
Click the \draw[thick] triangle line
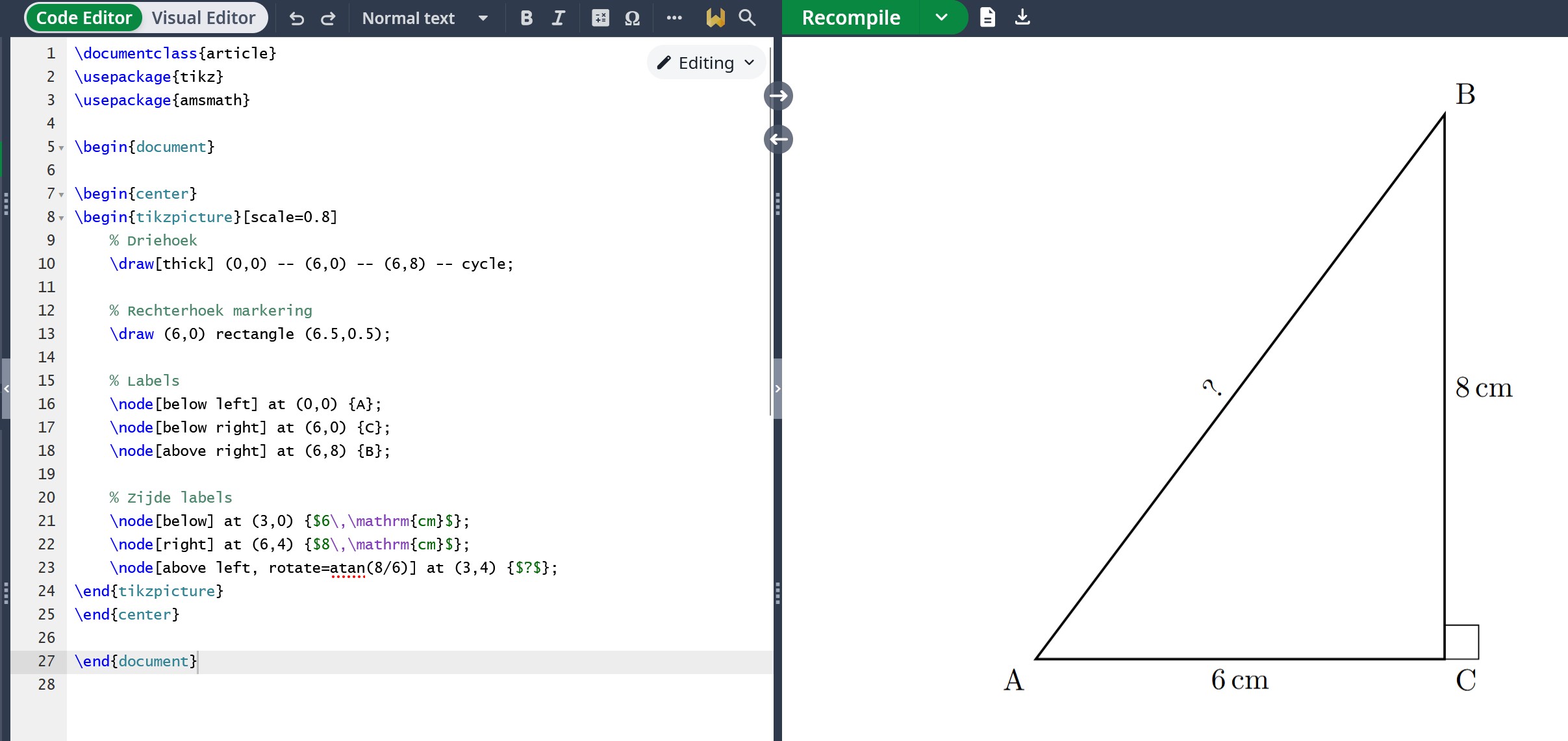coord(311,264)
